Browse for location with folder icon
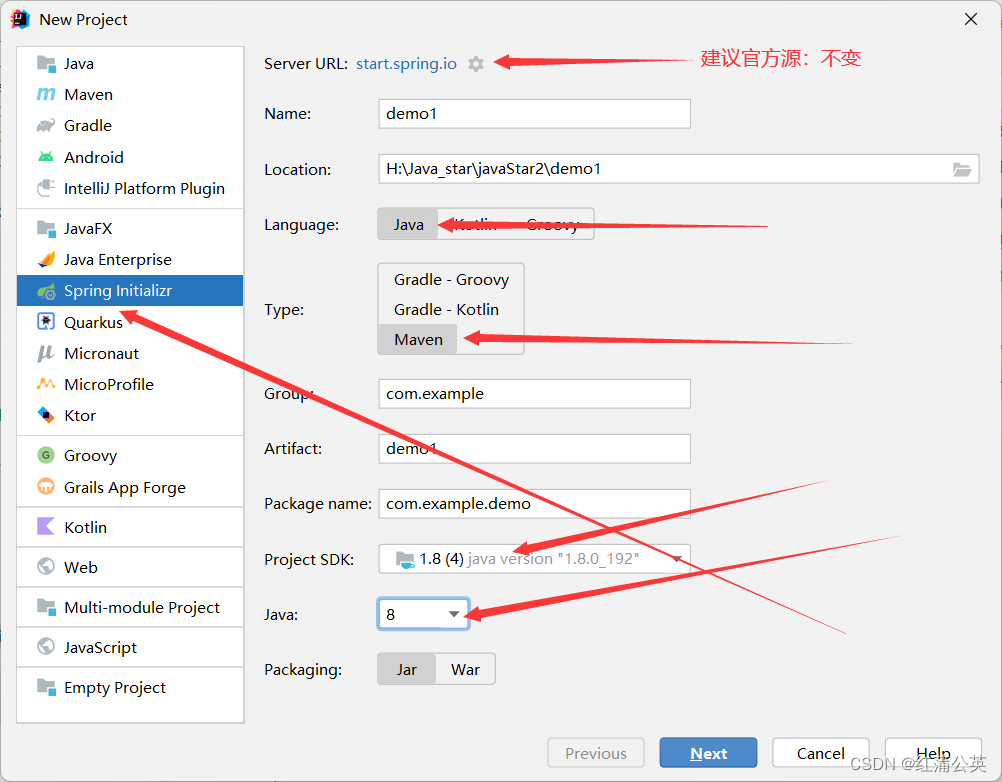This screenshot has width=1002, height=782. click(x=962, y=169)
